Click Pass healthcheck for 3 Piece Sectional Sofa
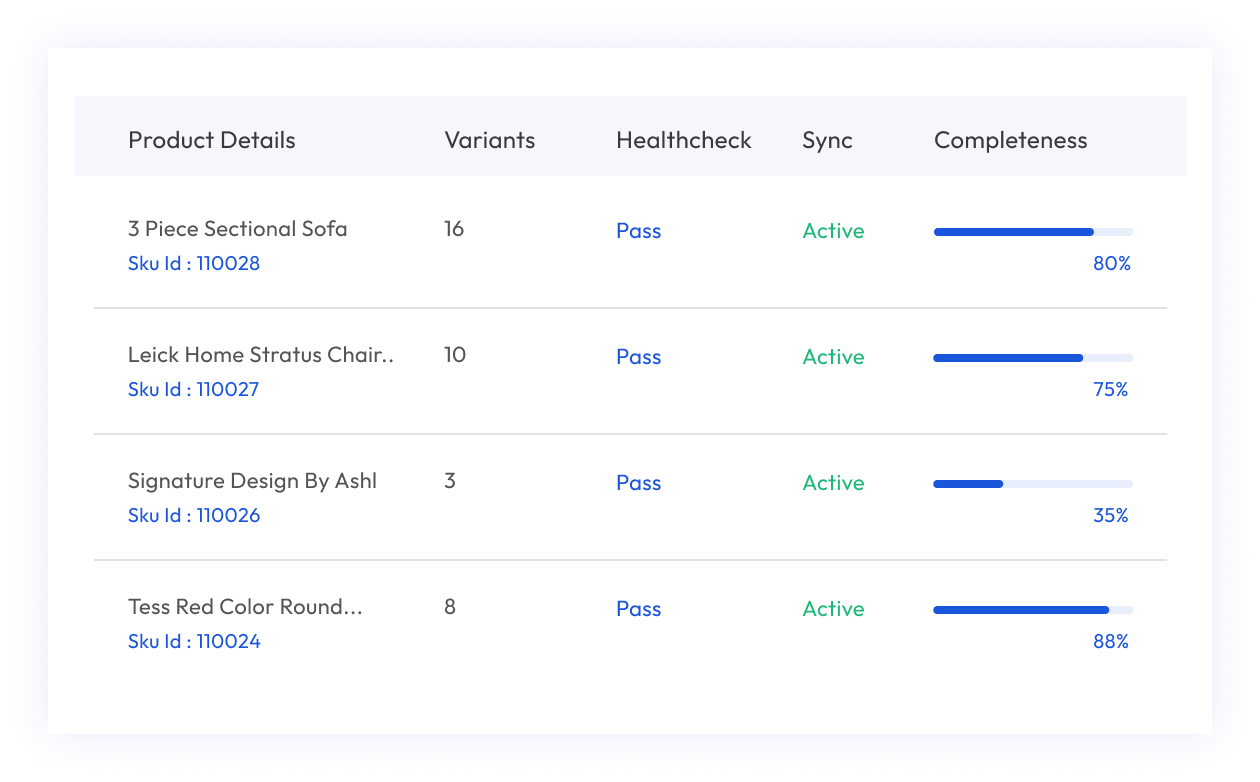This screenshot has width=1260, height=782. (x=638, y=231)
